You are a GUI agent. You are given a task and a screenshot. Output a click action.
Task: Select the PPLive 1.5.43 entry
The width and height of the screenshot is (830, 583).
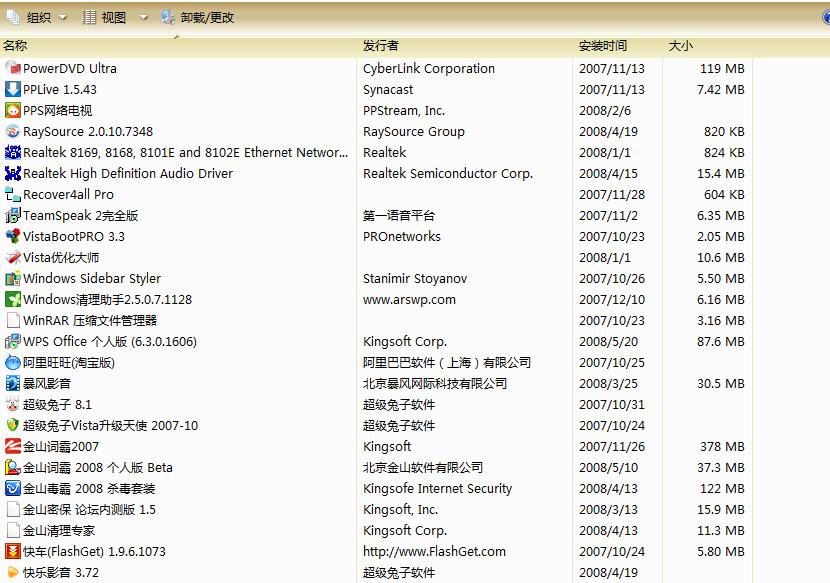(x=60, y=89)
